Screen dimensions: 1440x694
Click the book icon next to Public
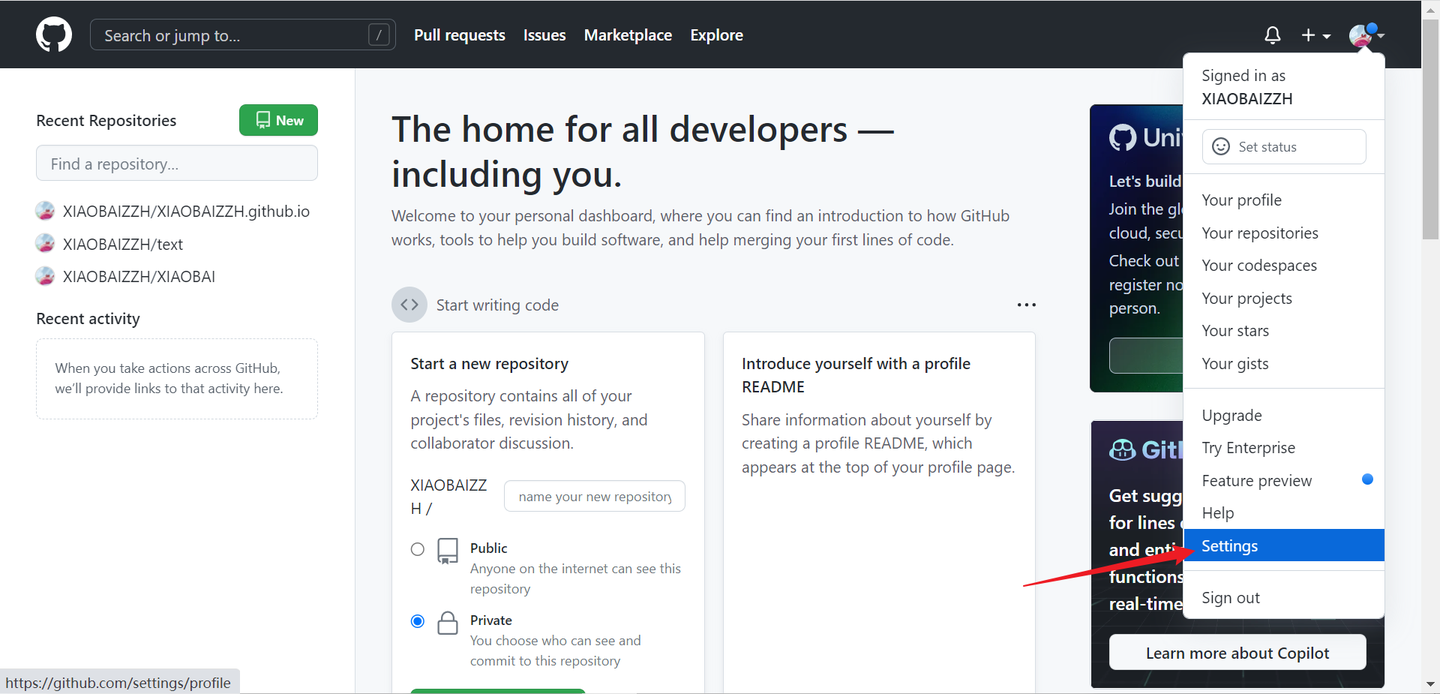tap(448, 552)
